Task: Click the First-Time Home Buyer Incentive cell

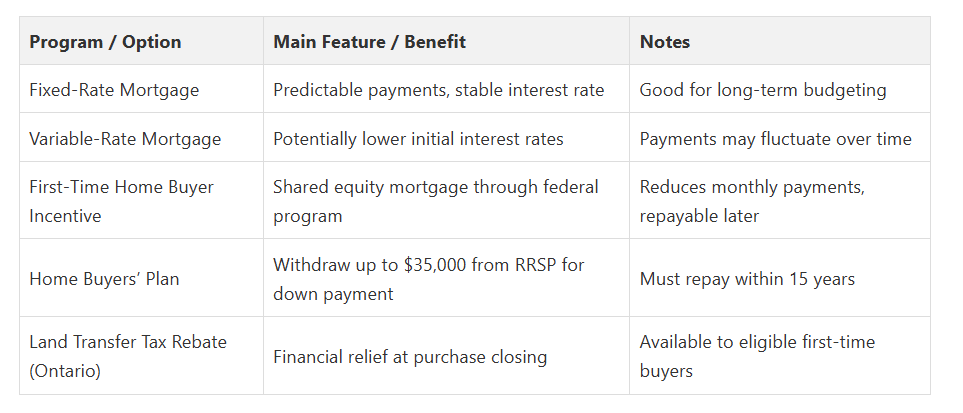Action: (141, 200)
